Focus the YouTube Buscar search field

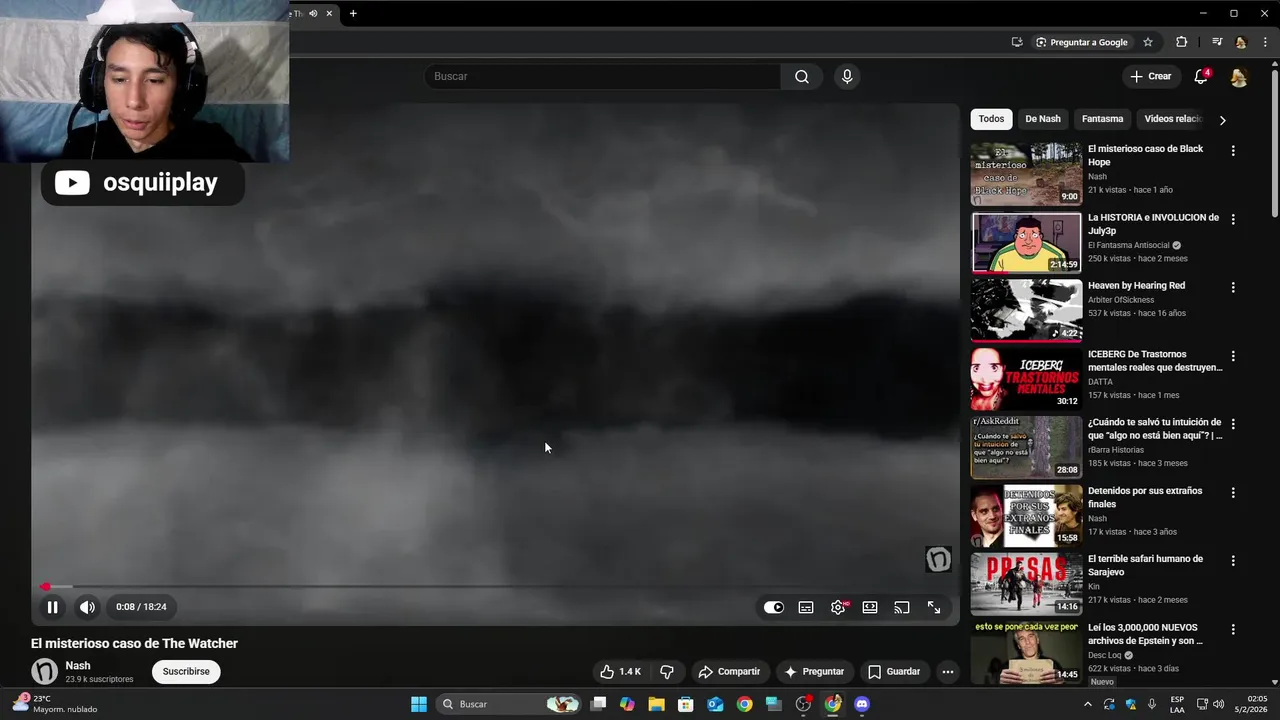point(603,76)
